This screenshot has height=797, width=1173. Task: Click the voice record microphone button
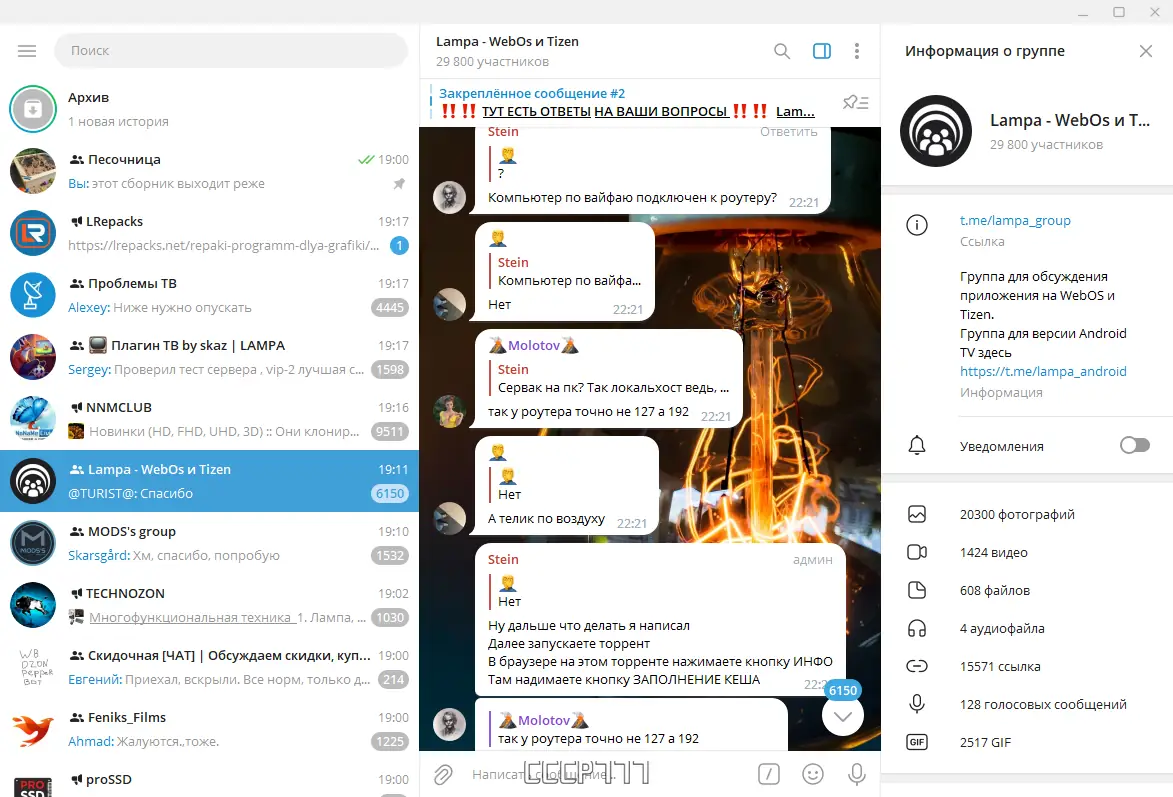pyautogui.click(x=857, y=774)
